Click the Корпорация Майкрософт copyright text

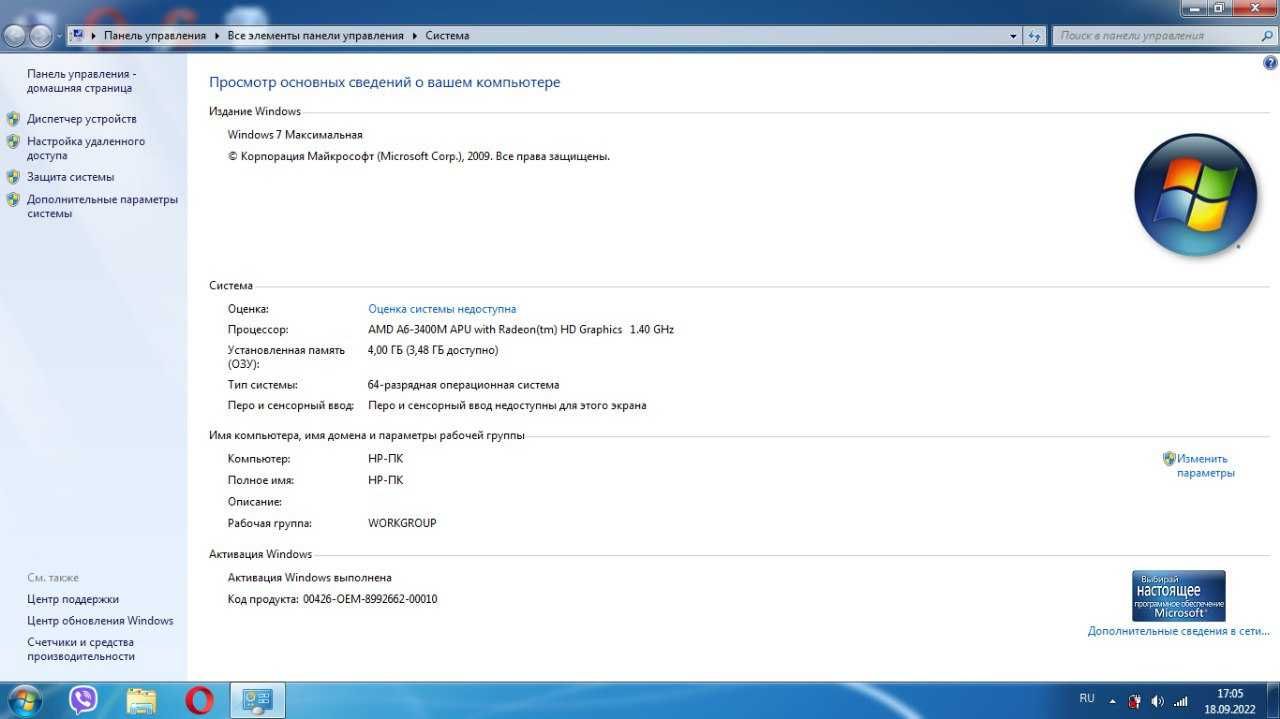[x=419, y=157]
